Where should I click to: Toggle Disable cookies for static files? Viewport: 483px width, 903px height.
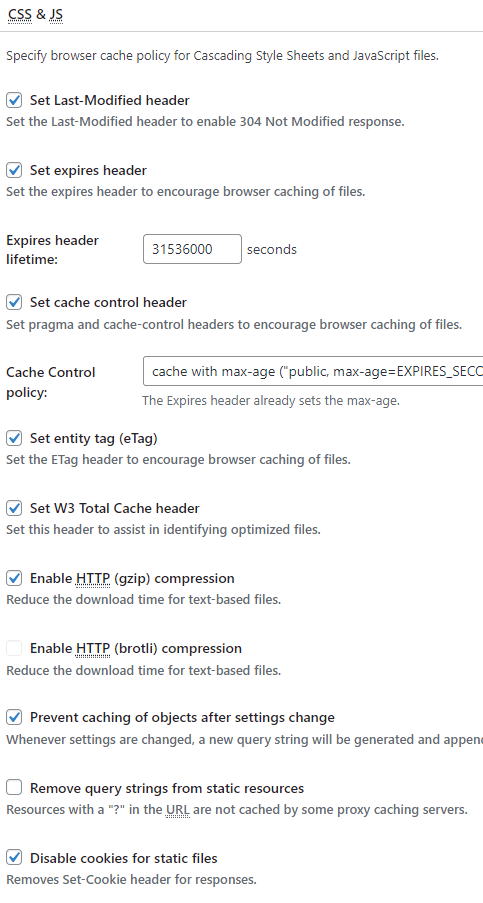pos(14,858)
